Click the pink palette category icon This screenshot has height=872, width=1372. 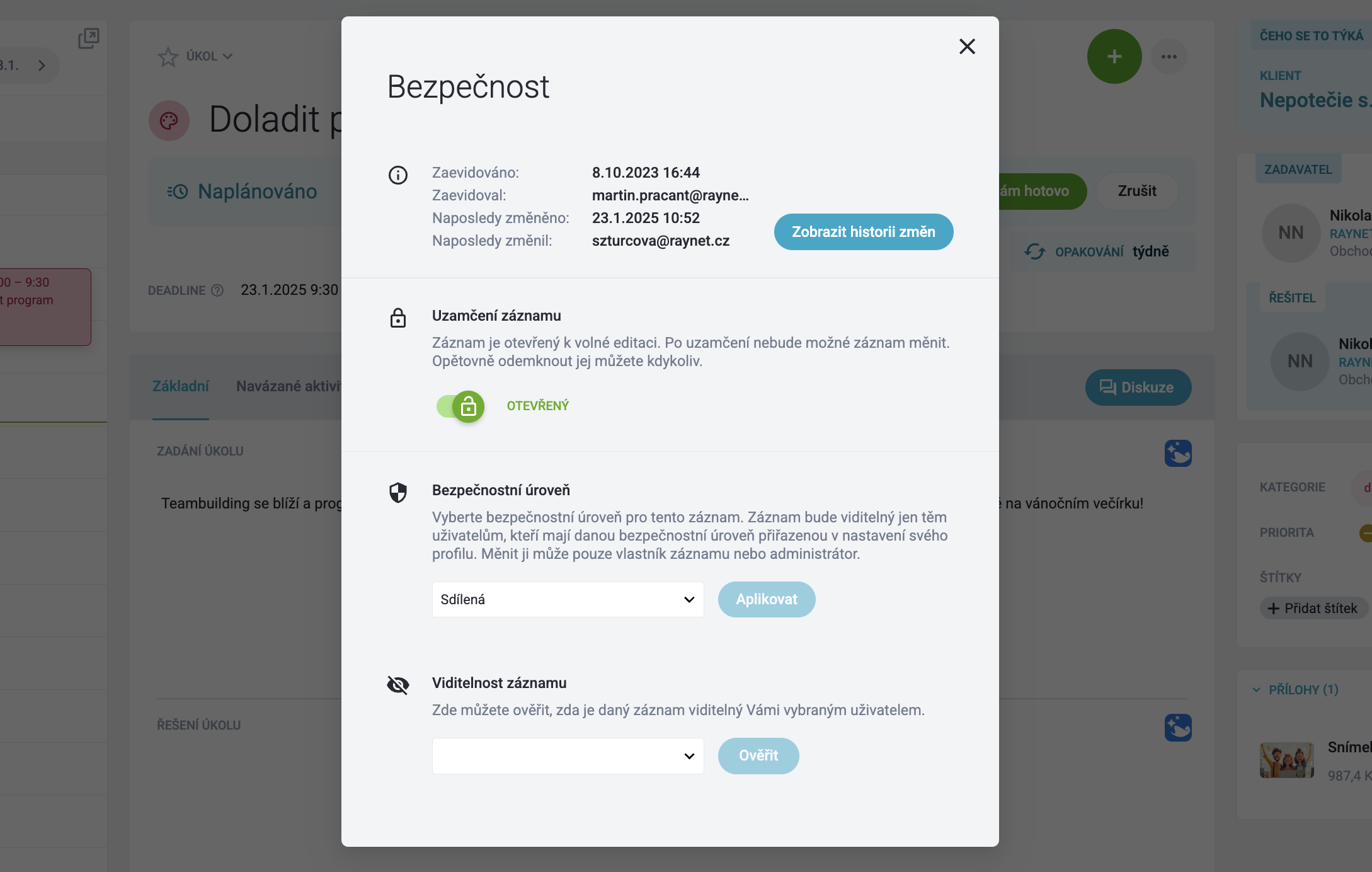click(169, 120)
